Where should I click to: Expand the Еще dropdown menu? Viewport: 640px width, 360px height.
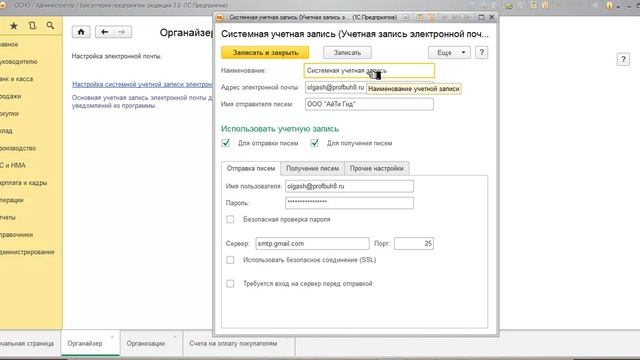[x=449, y=52]
